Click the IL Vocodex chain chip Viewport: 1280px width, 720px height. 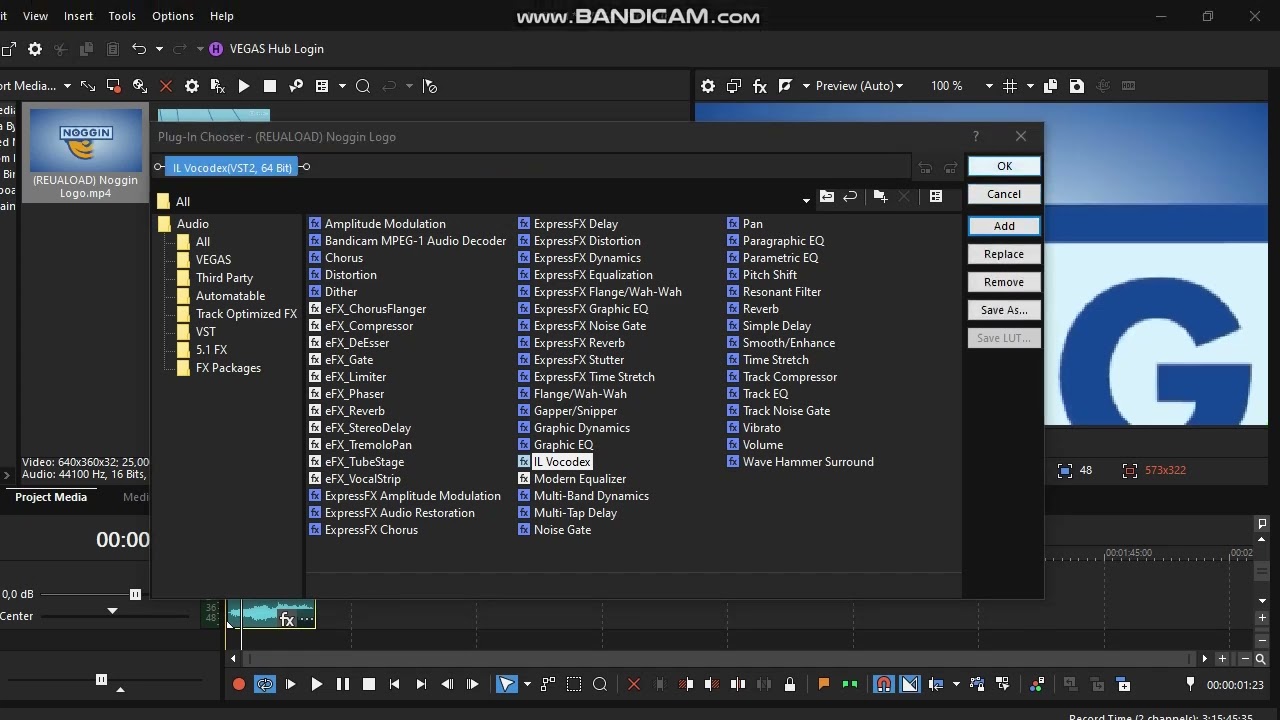[x=232, y=168]
